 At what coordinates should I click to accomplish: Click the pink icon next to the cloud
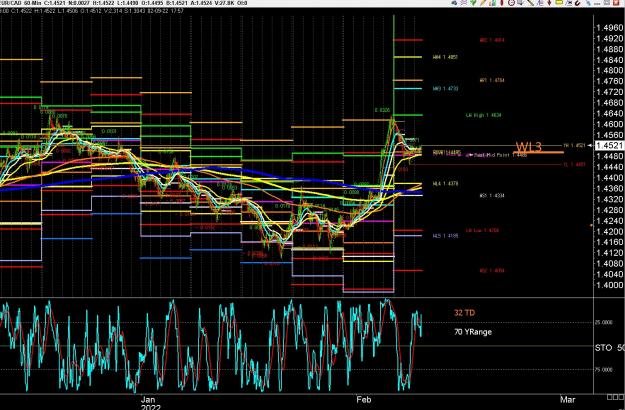[464, 2]
